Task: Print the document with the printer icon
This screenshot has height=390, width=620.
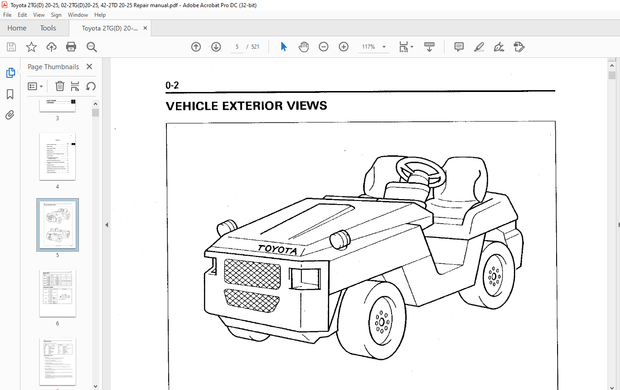Action: click(71, 47)
